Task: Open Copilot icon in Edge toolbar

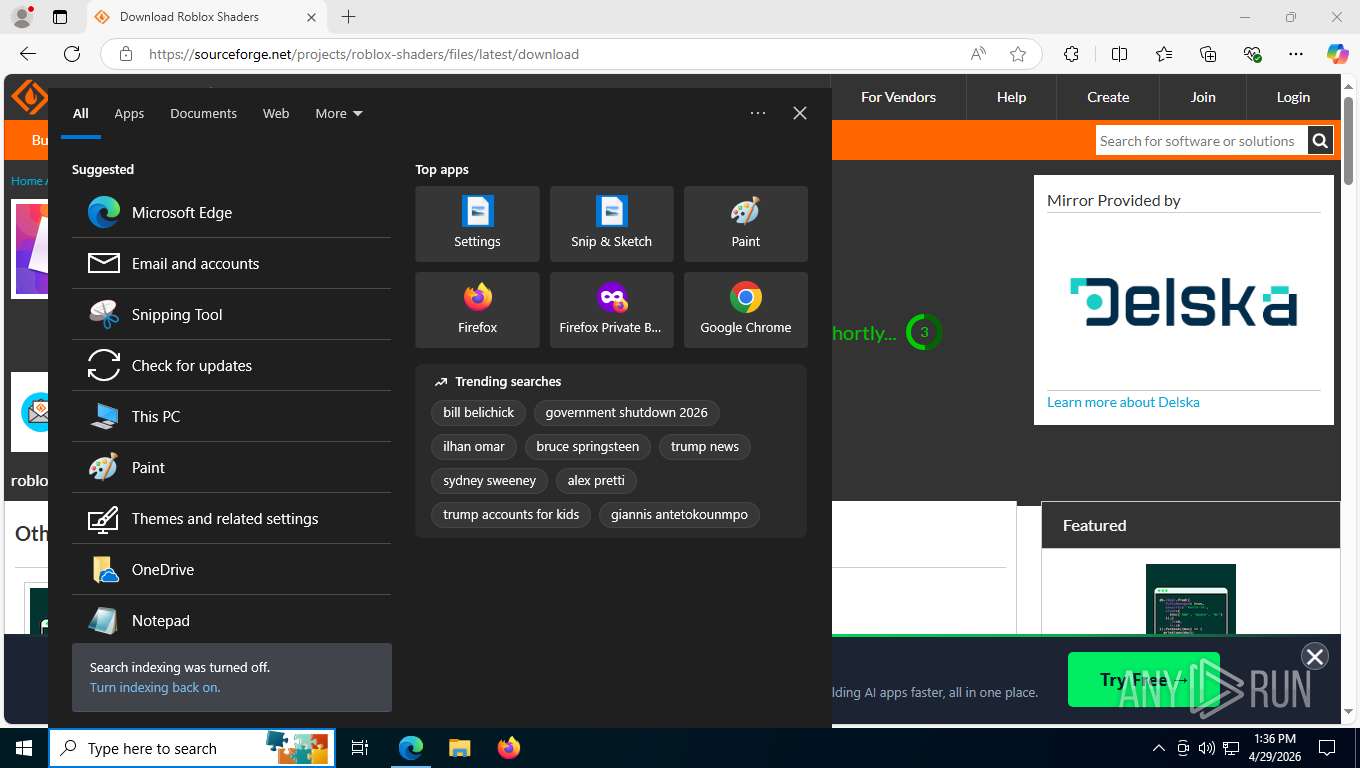Action: tap(1337, 54)
